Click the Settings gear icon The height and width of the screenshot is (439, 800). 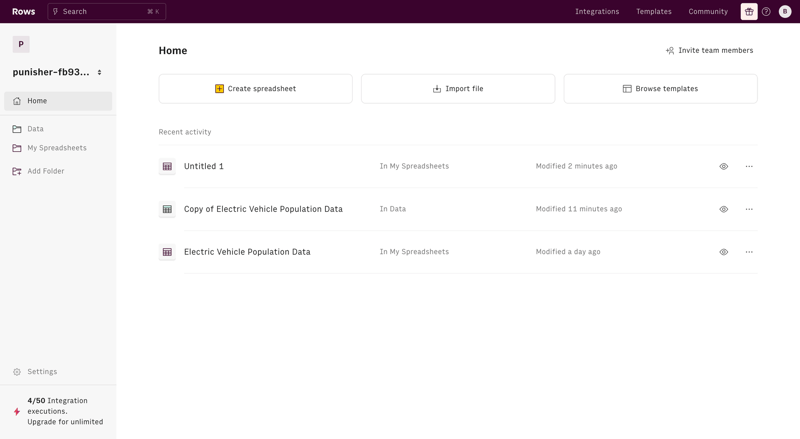tap(17, 372)
